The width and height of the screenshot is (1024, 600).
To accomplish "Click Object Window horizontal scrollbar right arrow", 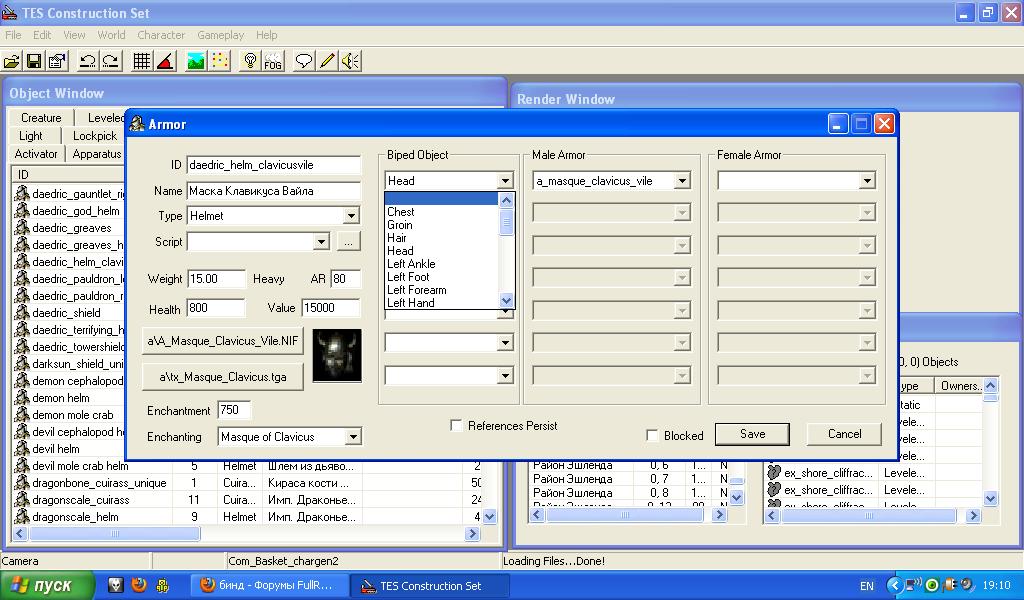I will pos(473,534).
